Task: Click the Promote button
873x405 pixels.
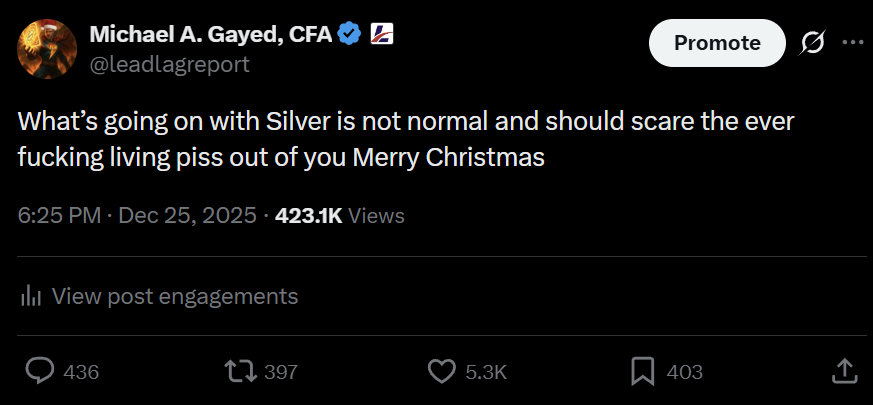Action: (717, 43)
